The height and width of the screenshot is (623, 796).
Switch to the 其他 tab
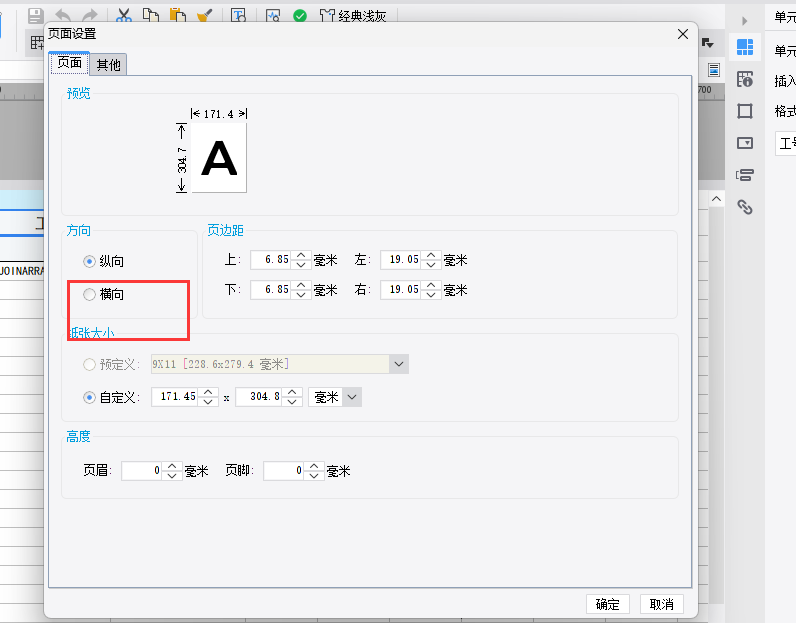point(108,64)
